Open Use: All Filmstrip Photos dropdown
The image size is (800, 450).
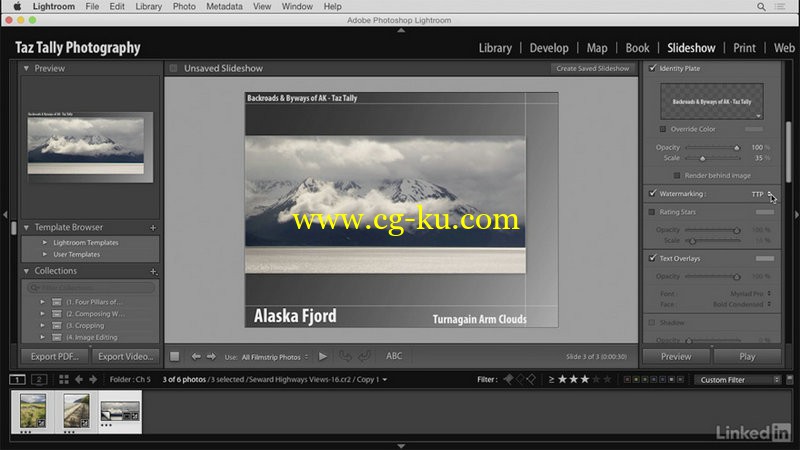pos(275,357)
